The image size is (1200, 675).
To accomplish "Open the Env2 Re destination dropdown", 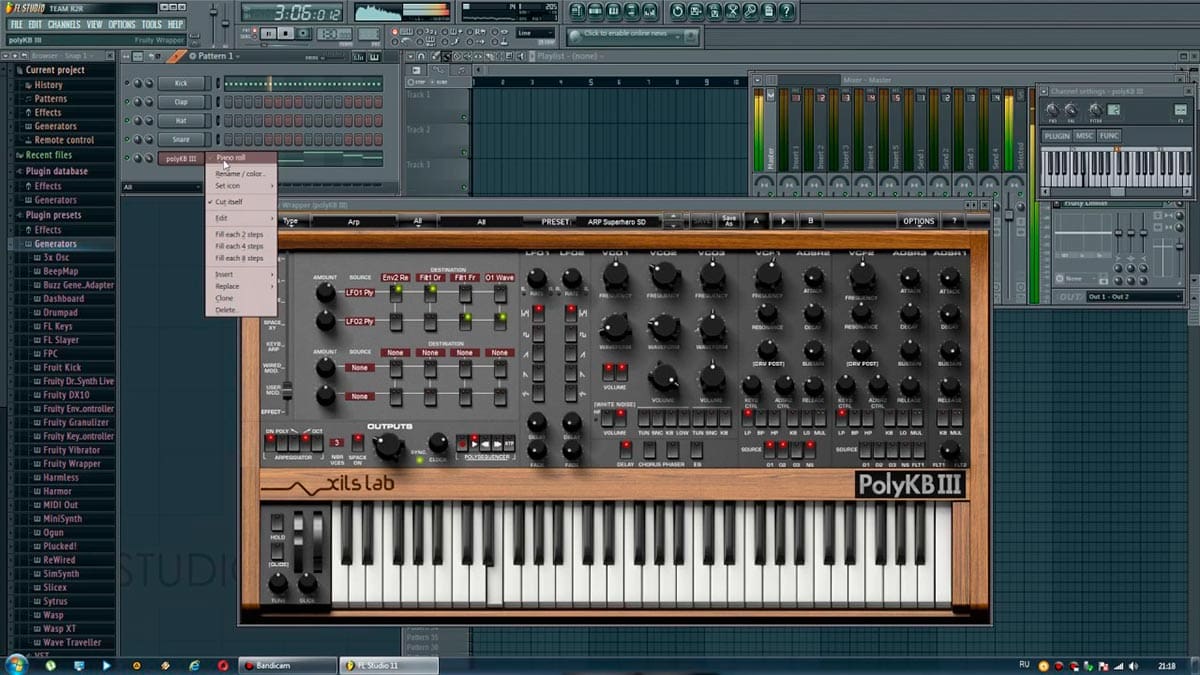I will [395, 277].
